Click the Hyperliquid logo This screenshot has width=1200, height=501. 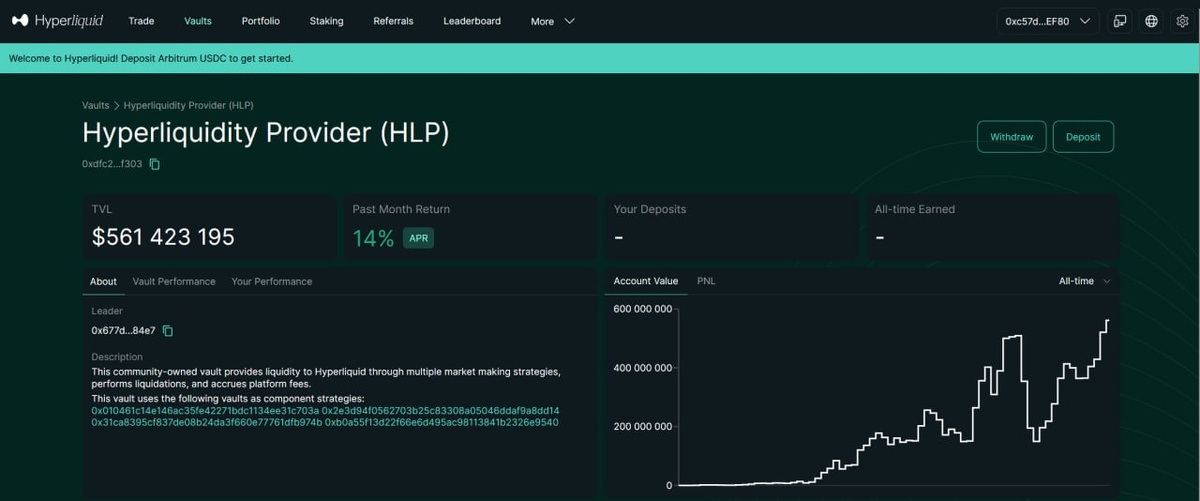[x=59, y=20]
